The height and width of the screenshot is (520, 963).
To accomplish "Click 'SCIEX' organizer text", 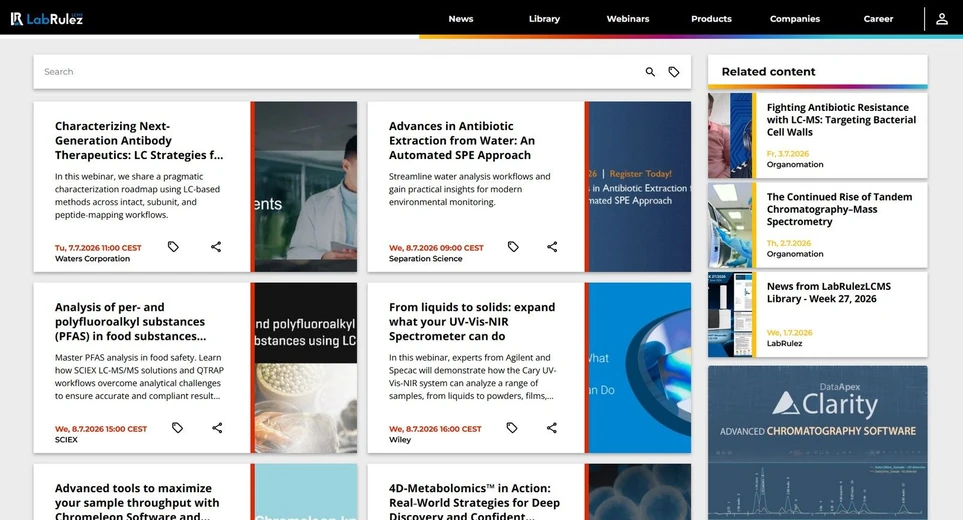I will 66,440.
